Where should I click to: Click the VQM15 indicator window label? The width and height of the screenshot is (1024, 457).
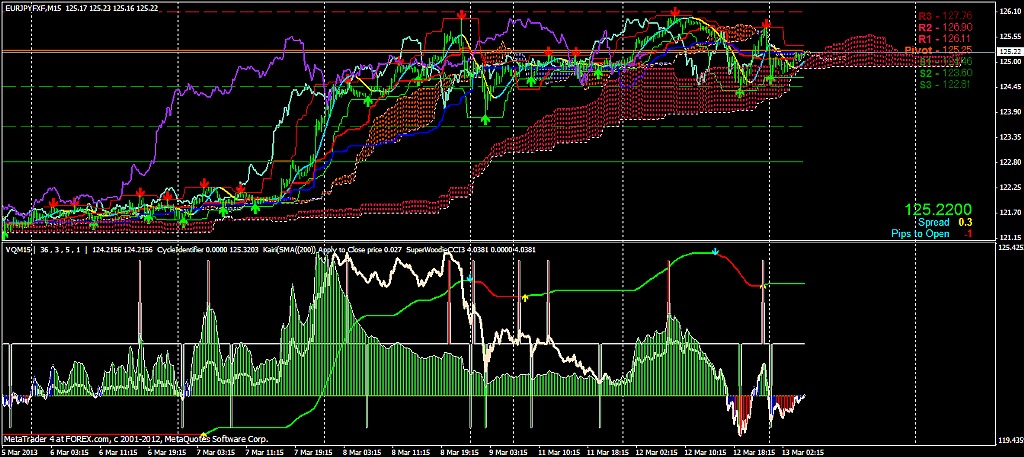(x=18, y=249)
